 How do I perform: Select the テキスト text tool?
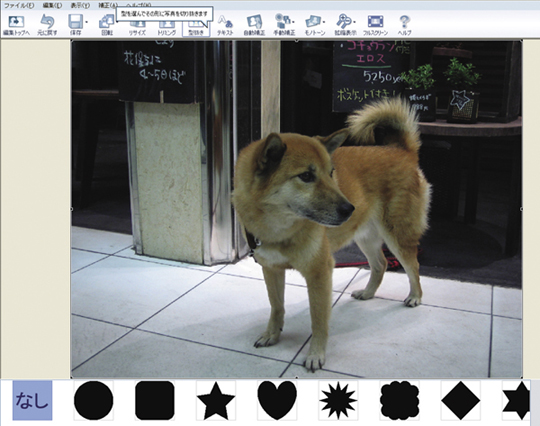pos(225,25)
